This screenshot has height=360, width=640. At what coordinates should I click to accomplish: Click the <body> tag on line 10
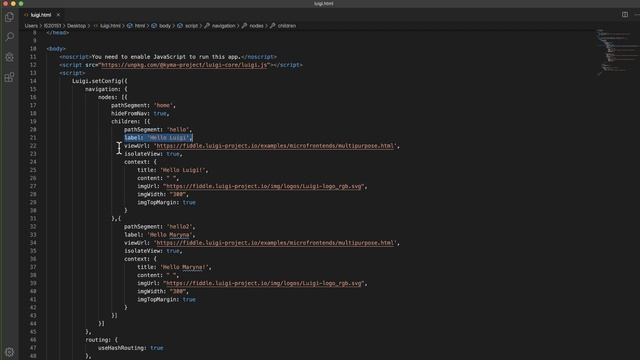pos(56,49)
